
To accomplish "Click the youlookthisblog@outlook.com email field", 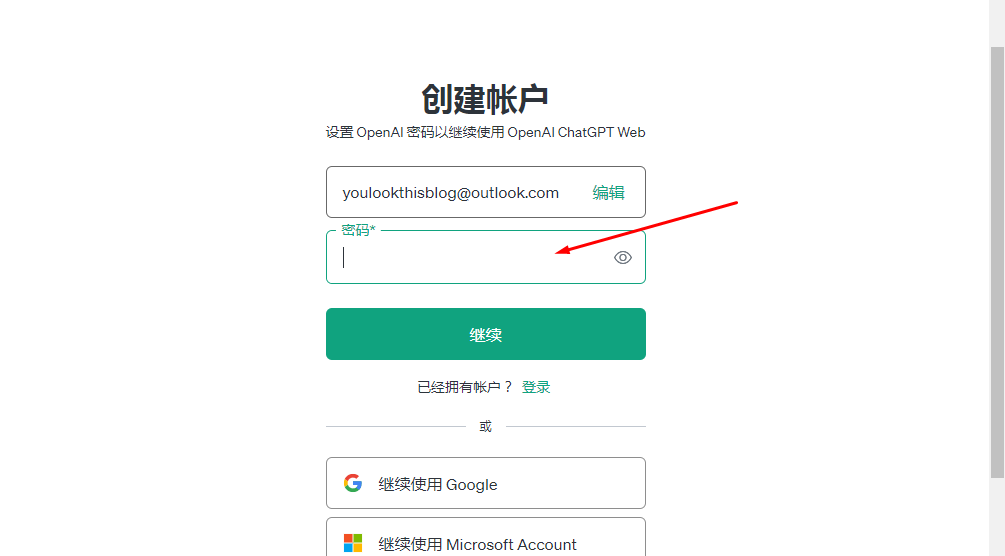I will (486, 192).
